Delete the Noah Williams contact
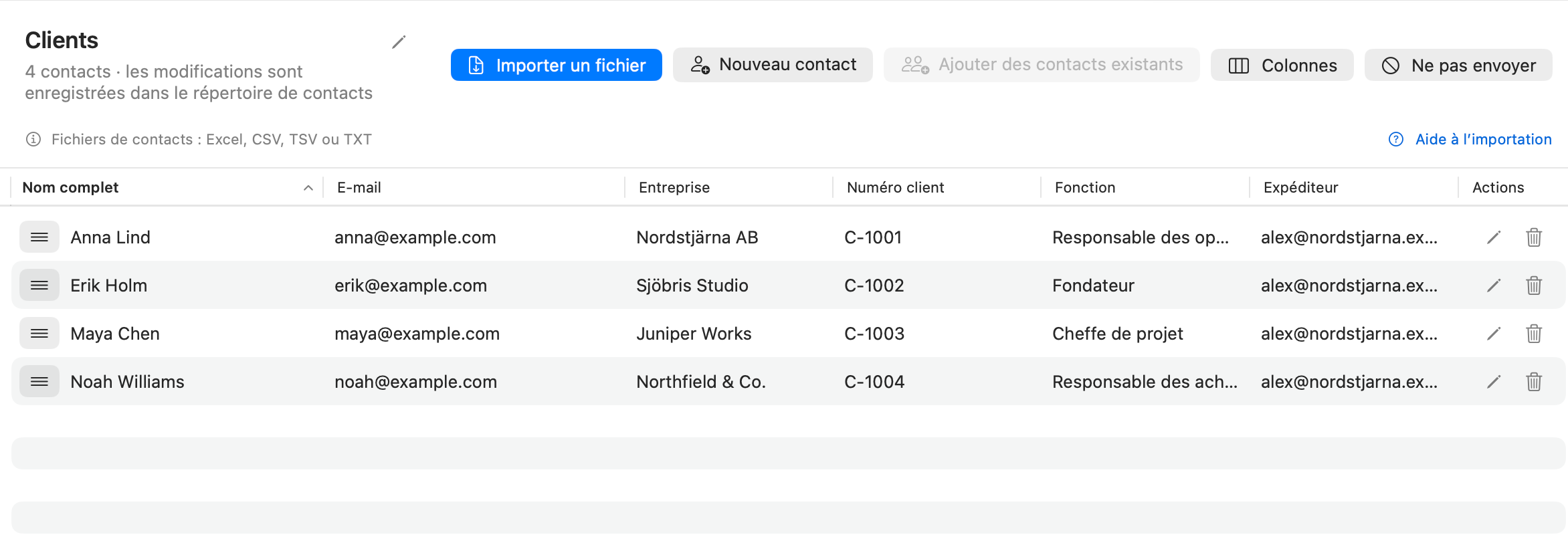The width and height of the screenshot is (1568, 555). [1534, 382]
